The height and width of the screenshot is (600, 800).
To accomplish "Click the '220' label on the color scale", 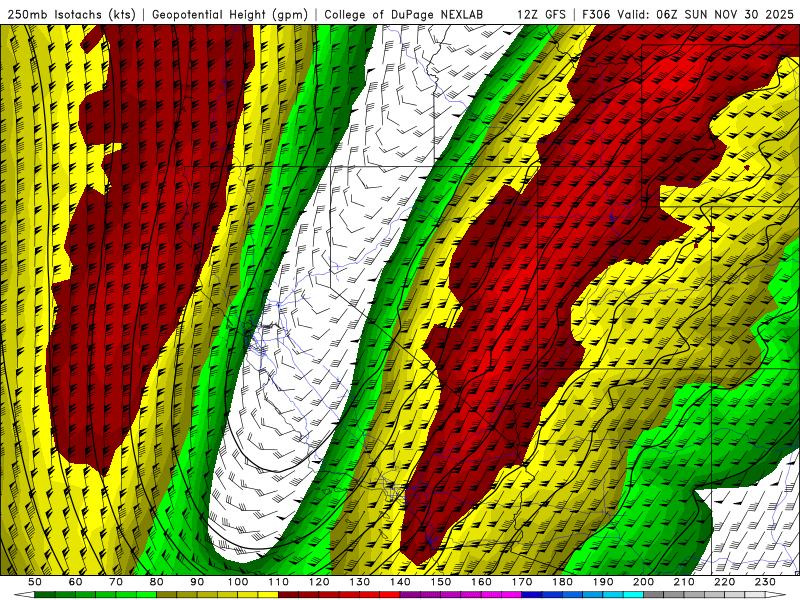I will coord(724,582).
